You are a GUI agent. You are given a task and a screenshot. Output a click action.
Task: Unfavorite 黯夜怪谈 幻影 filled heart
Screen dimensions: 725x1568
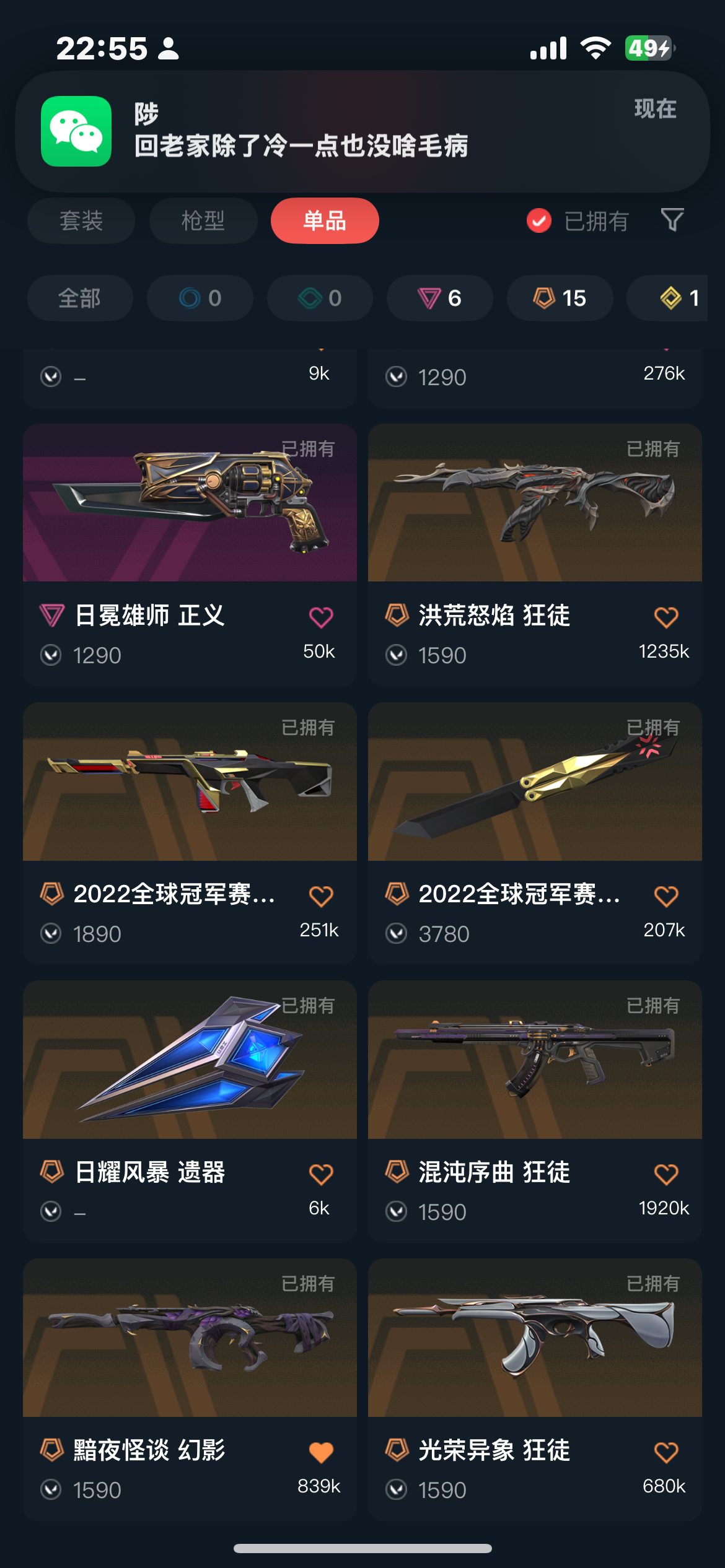click(321, 1452)
